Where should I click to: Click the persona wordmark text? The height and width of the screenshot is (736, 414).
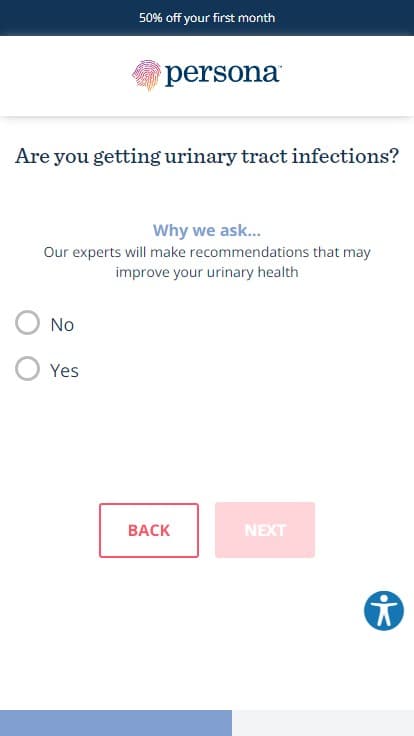pyautogui.click(x=223, y=74)
